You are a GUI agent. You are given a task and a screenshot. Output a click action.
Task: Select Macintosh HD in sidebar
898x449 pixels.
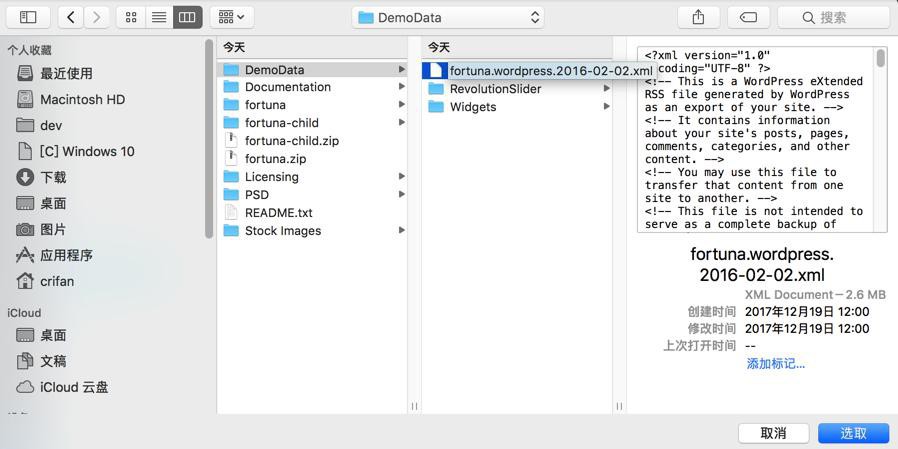82,99
